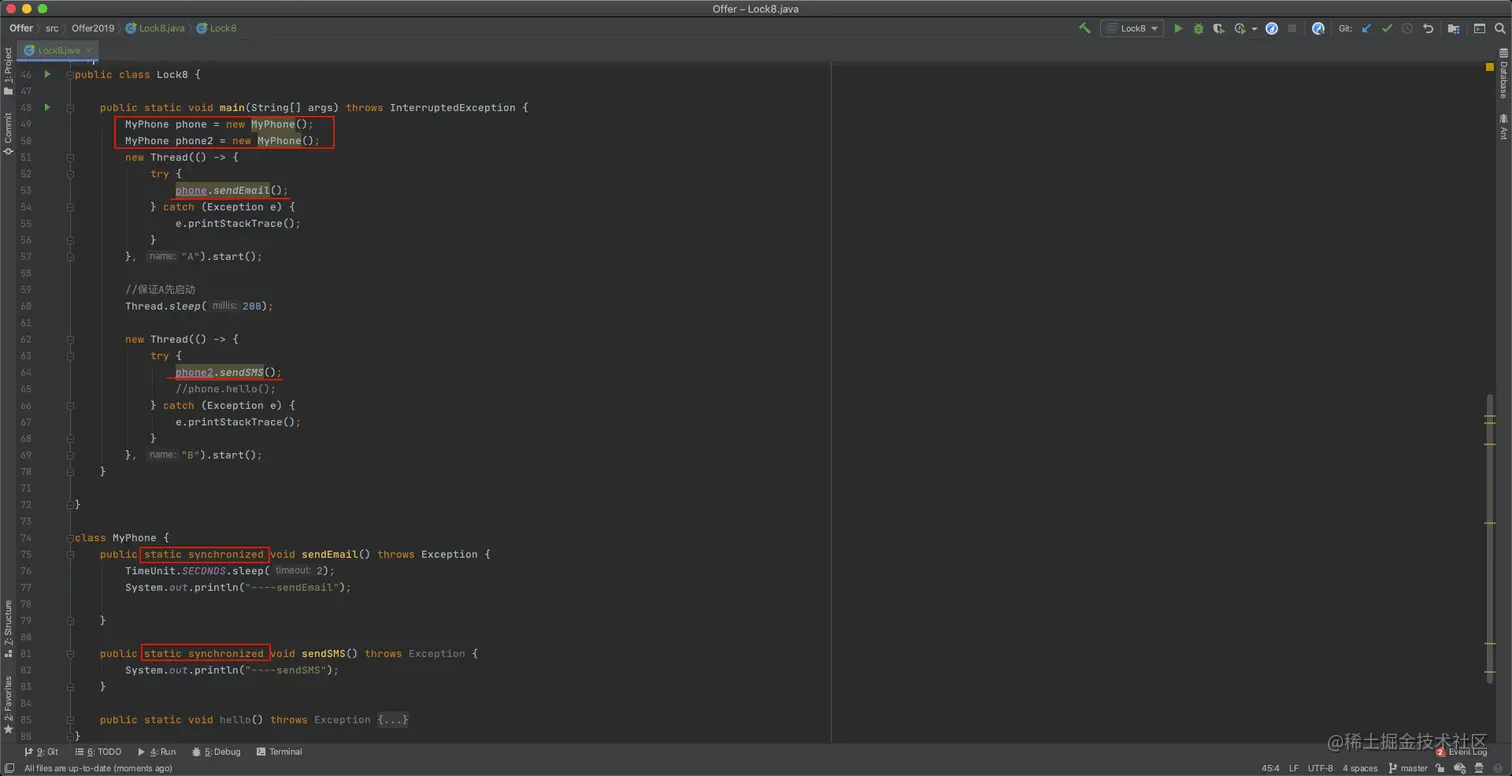Commit changes with green Git checkmark
The width and height of the screenshot is (1512, 776).
(x=1387, y=29)
